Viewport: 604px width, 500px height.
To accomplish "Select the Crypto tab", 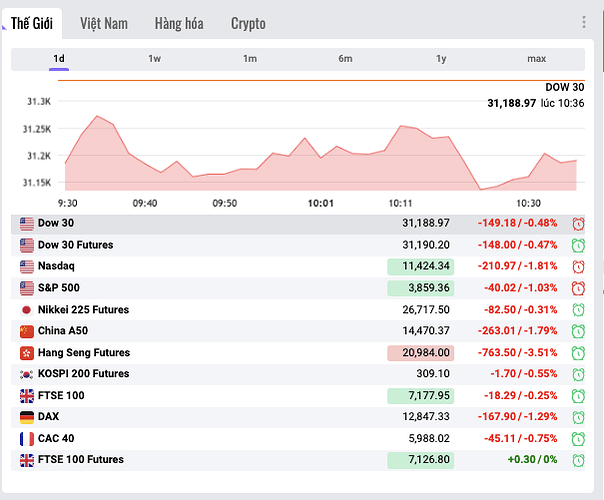I will point(248,23).
